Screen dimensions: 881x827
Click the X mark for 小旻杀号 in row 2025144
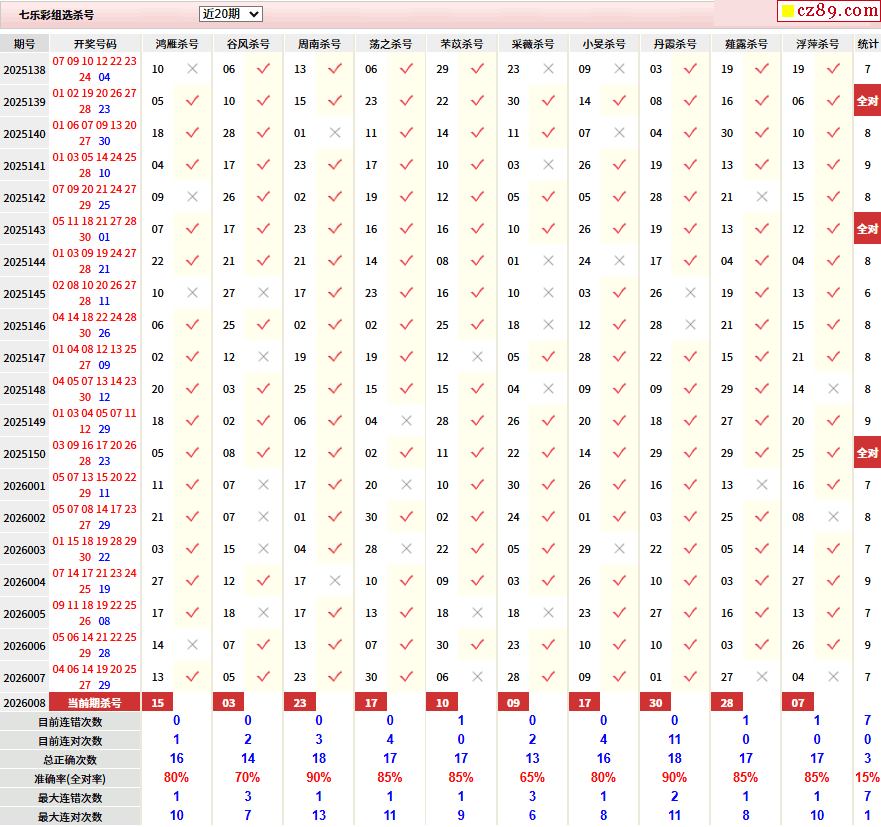tap(619, 261)
